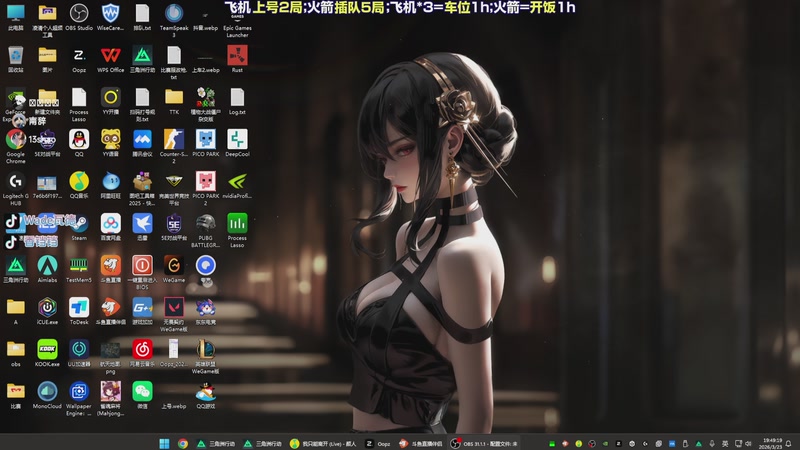Open the 百度网盘 Baidu Netdisk shortcut

tap(111, 227)
